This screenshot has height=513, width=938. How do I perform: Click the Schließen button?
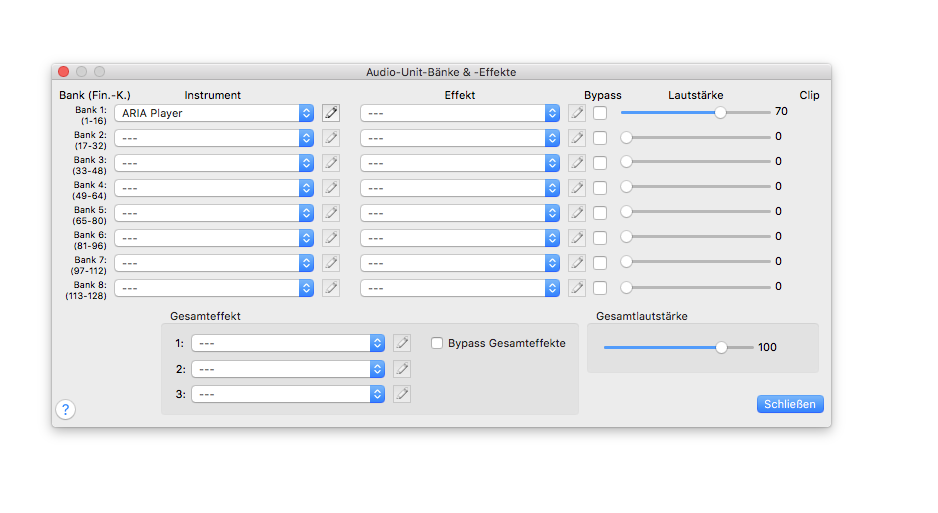point(790,404)
